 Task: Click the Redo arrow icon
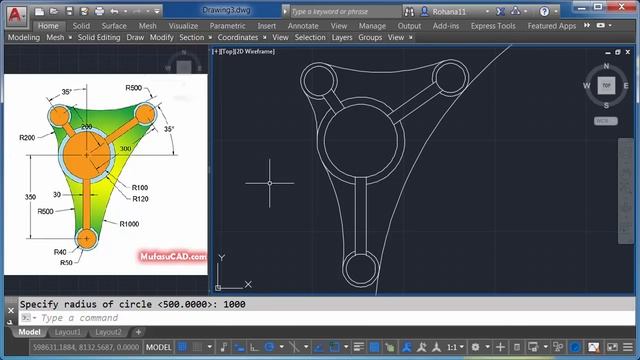coord(136,11)
